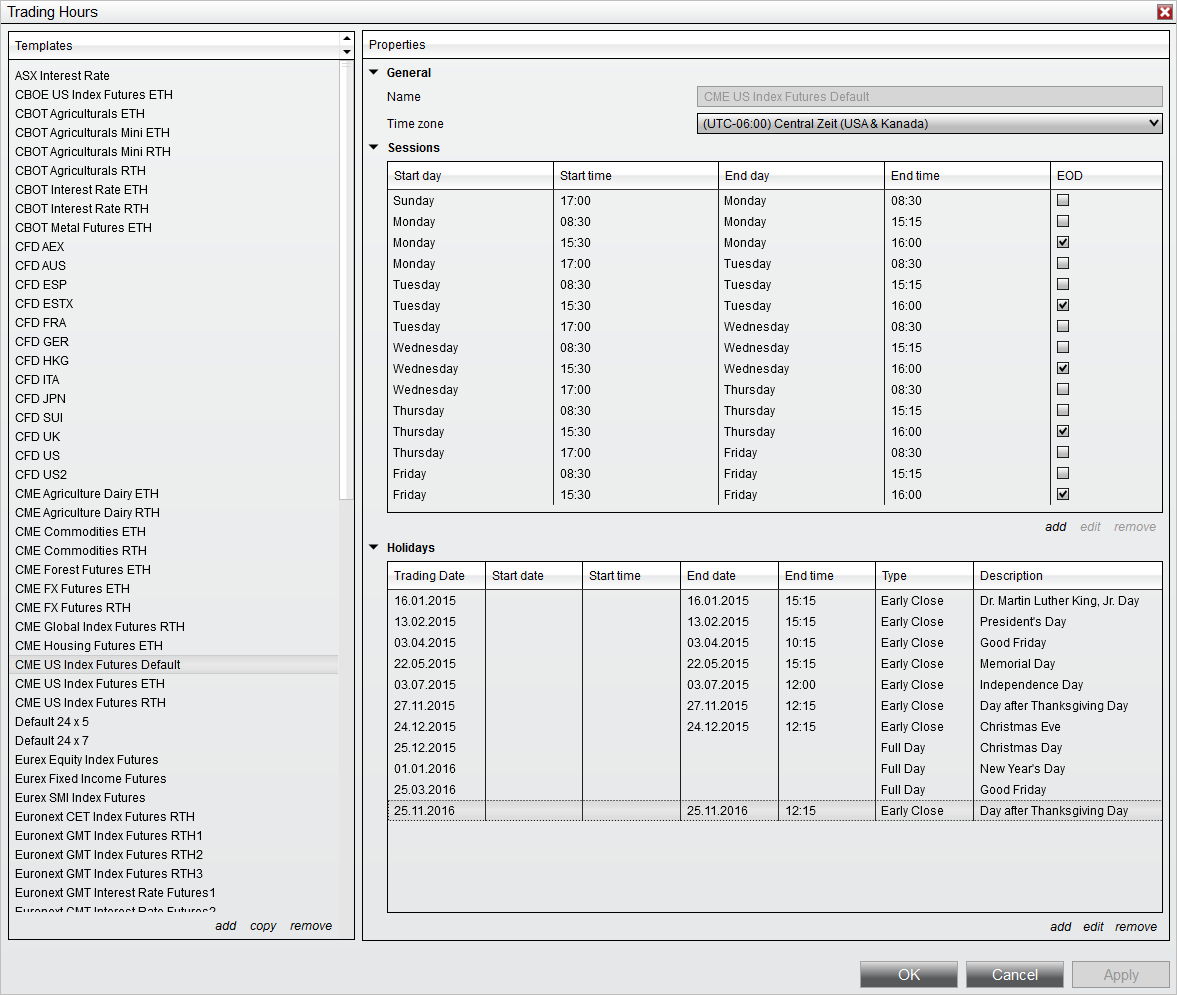The image size is (1177, 995).
Task: Select Default 24 x 7 template
Action: (173, 741)
